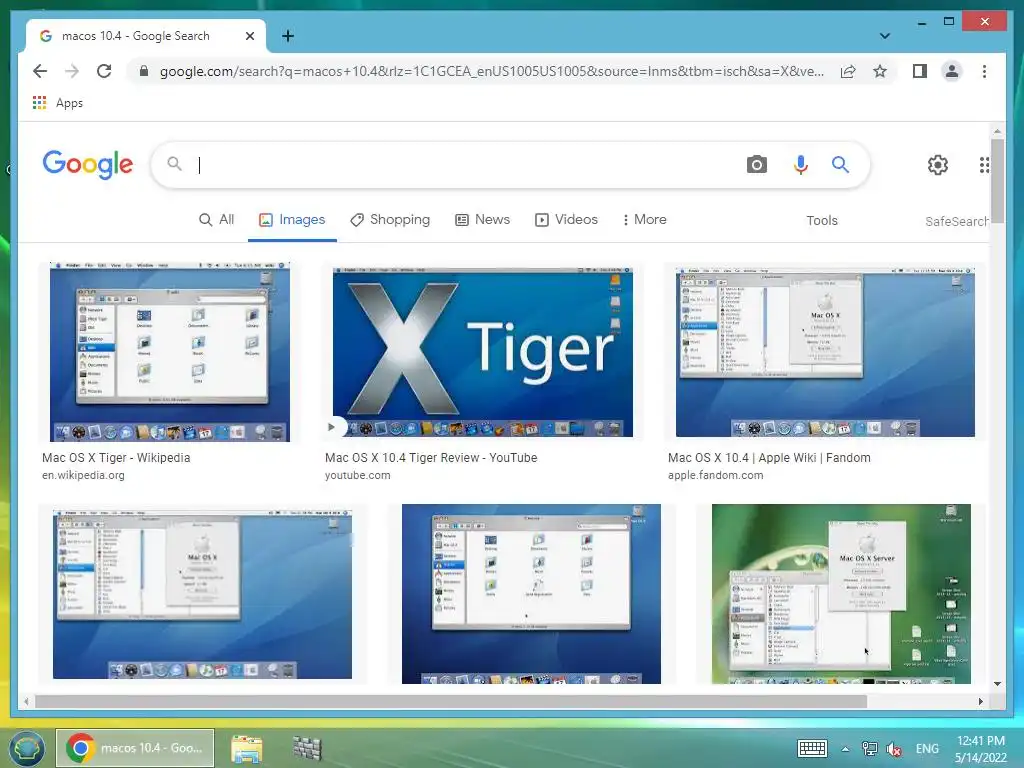Share this page icon in address bar

click(x=848, y=71)
